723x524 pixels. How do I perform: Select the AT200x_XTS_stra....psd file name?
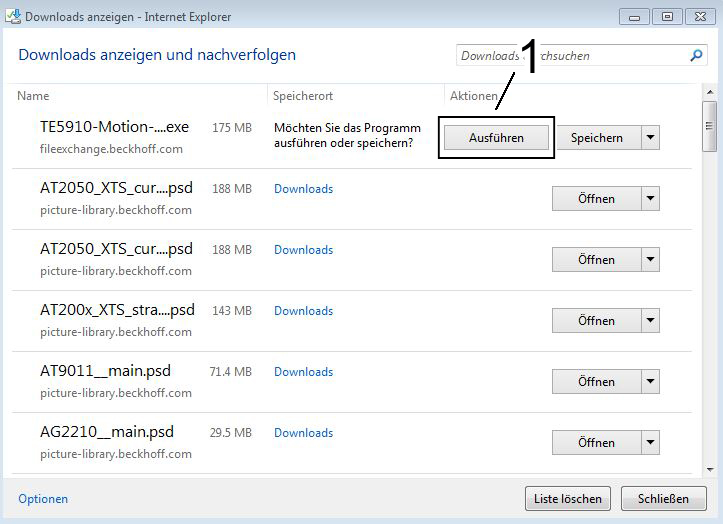point(117,310)
